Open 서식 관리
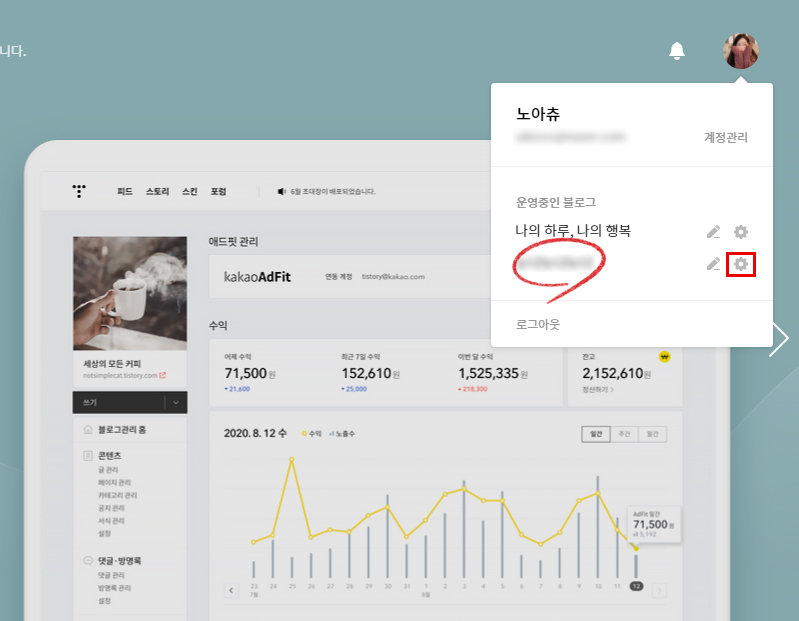The width and height of the screenshot is (799, 621). pos(111,521)
